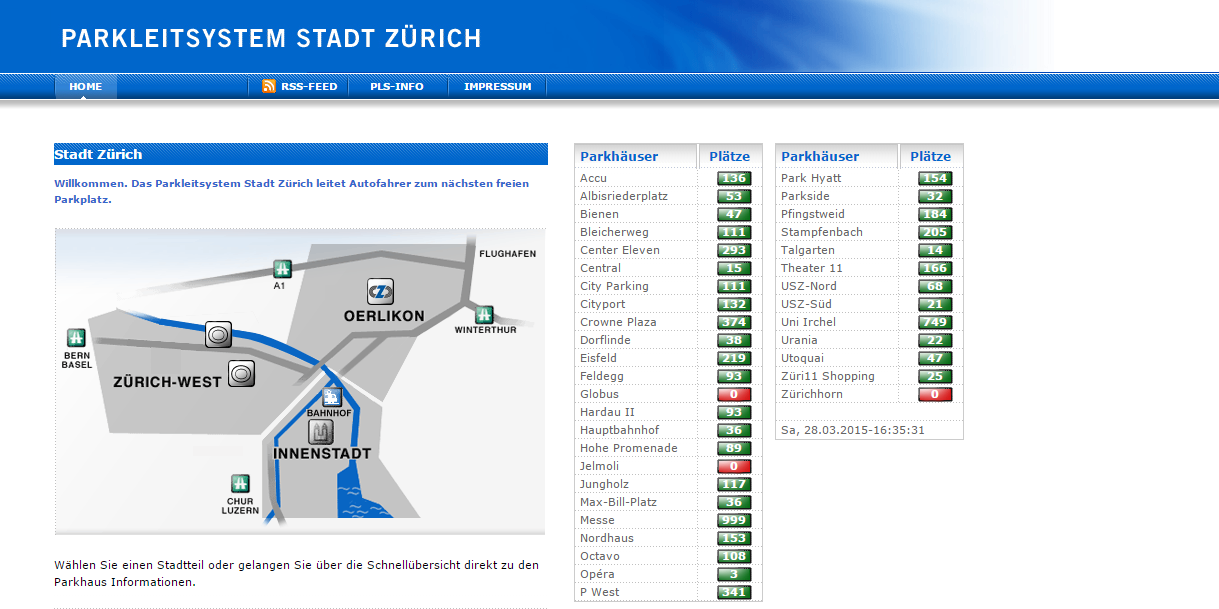Click the Jungholz parking name
This screenshot has height=609, width=1219.
(x=604, y=484)
